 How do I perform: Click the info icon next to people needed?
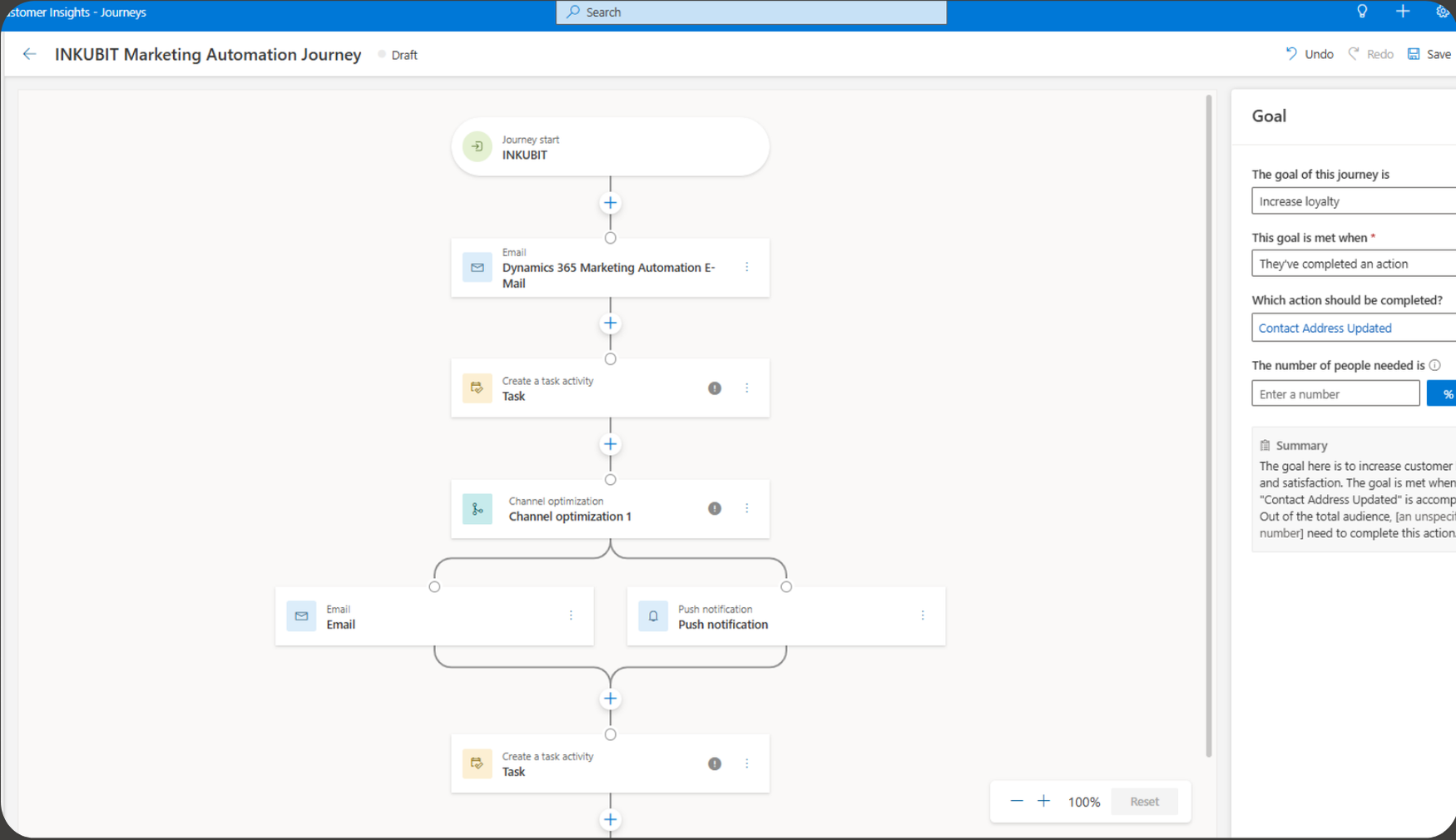[x=1435, y=365]
